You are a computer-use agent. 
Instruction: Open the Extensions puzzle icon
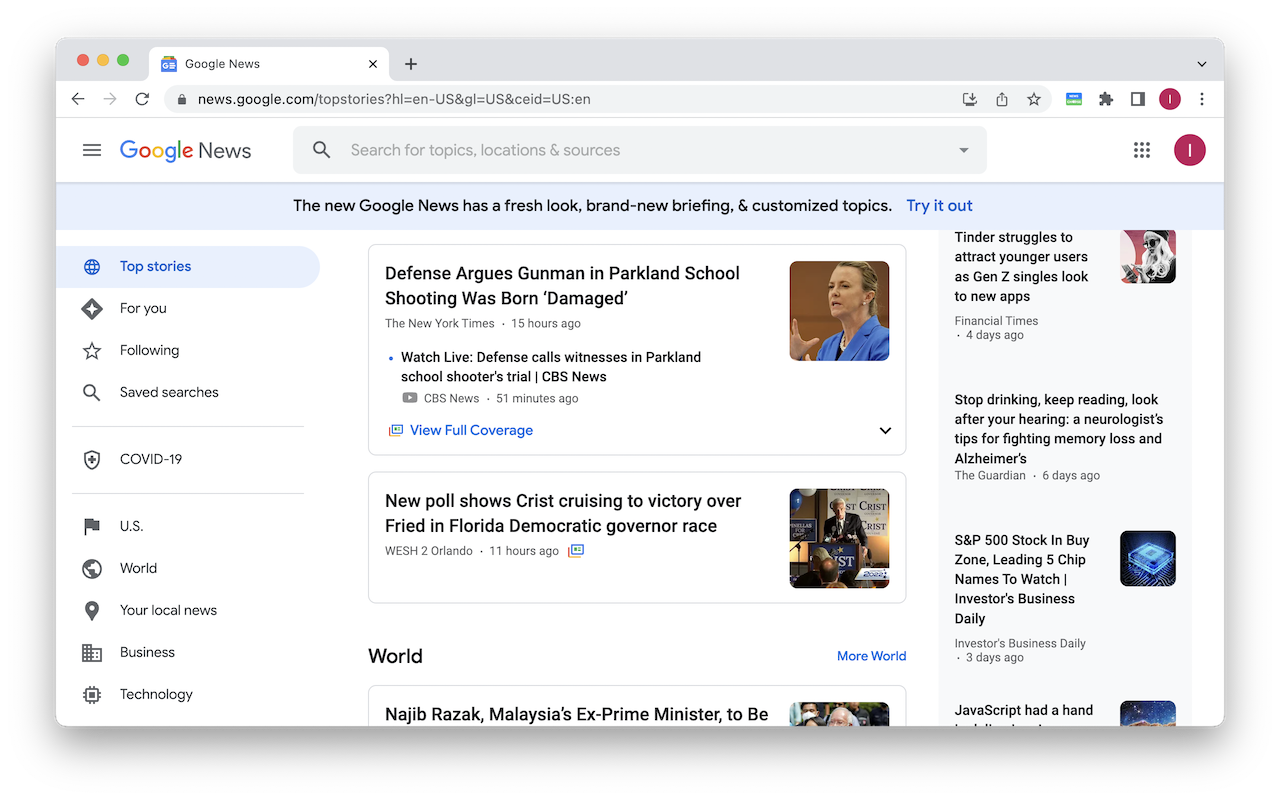click(x=1106, y=99)
